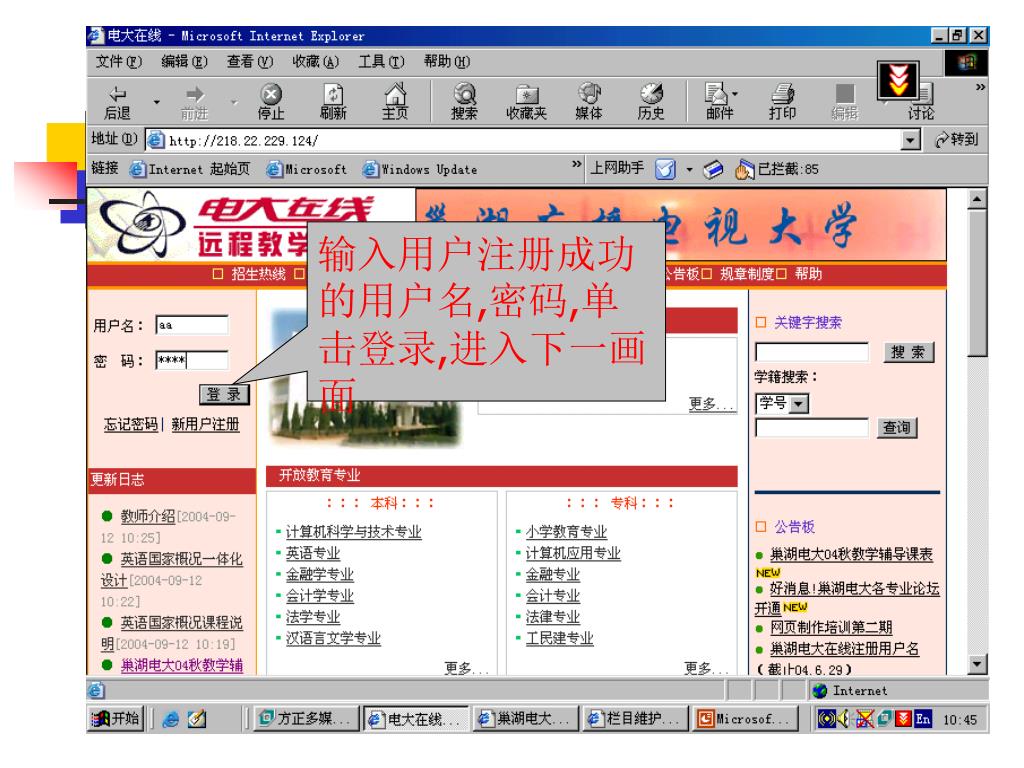Expand the toolbar overflow chevron at right
This screenshot has height=768, width=1024.
980,87
